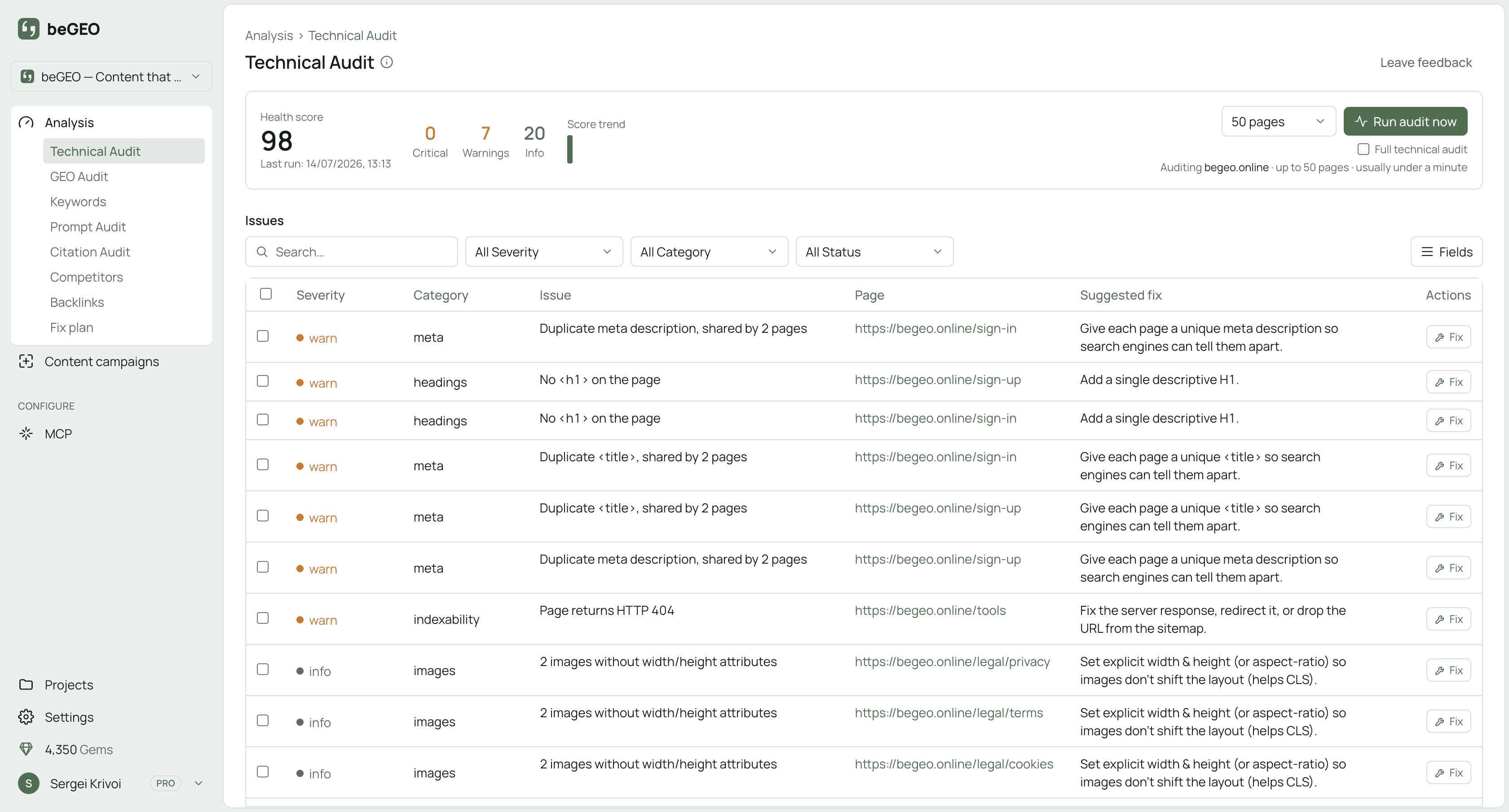Go to GEO Audit

coord(79,177)
